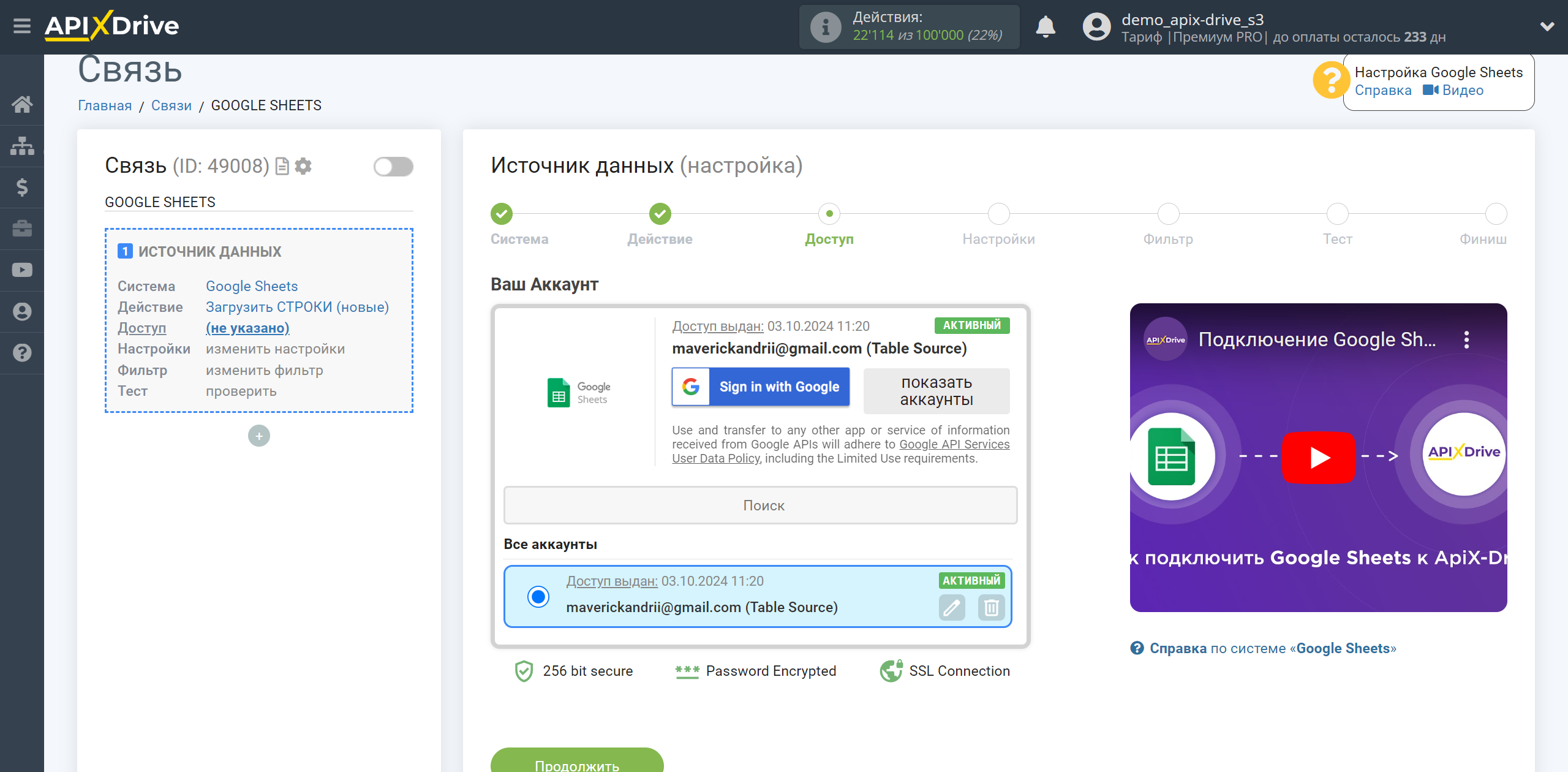Click the connection notes document icon
Screen dimensions: 1568x772
pyautogui.click(x=282, y=166)
